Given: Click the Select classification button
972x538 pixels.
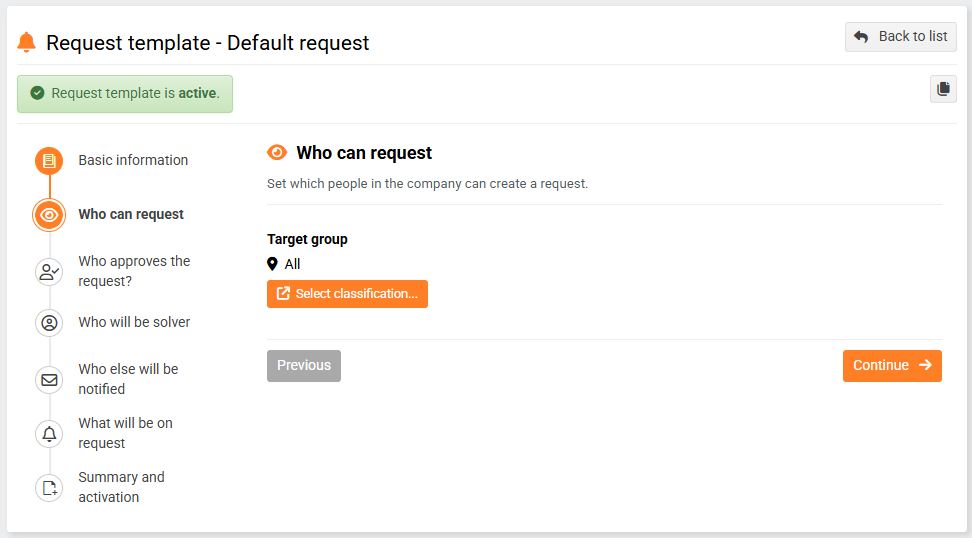Looking at the screenshot, I should [x=347, y=294].
